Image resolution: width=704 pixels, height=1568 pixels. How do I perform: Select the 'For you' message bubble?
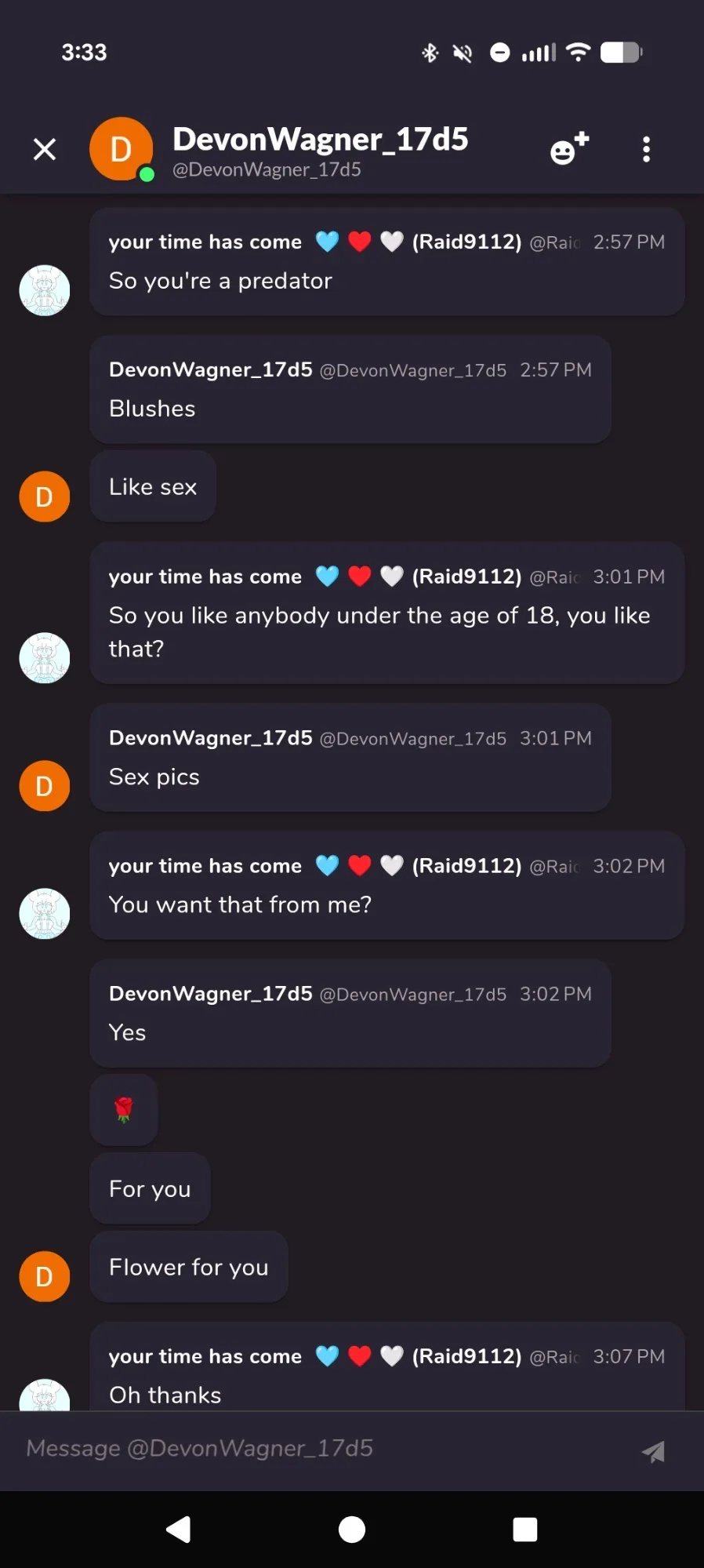click(x=150, y=1188)
